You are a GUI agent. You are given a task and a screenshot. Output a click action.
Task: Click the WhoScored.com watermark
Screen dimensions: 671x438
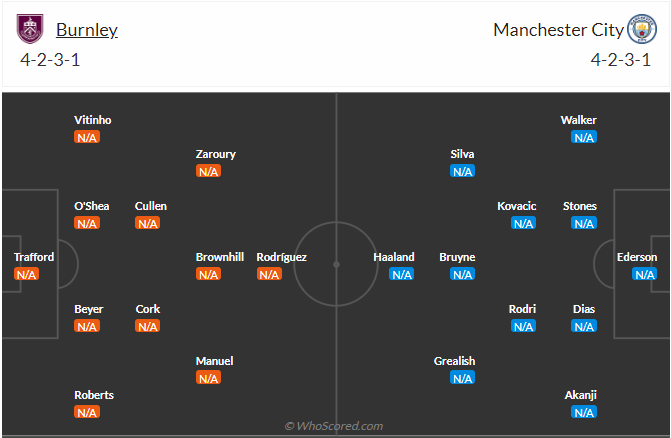click(334, 426)
